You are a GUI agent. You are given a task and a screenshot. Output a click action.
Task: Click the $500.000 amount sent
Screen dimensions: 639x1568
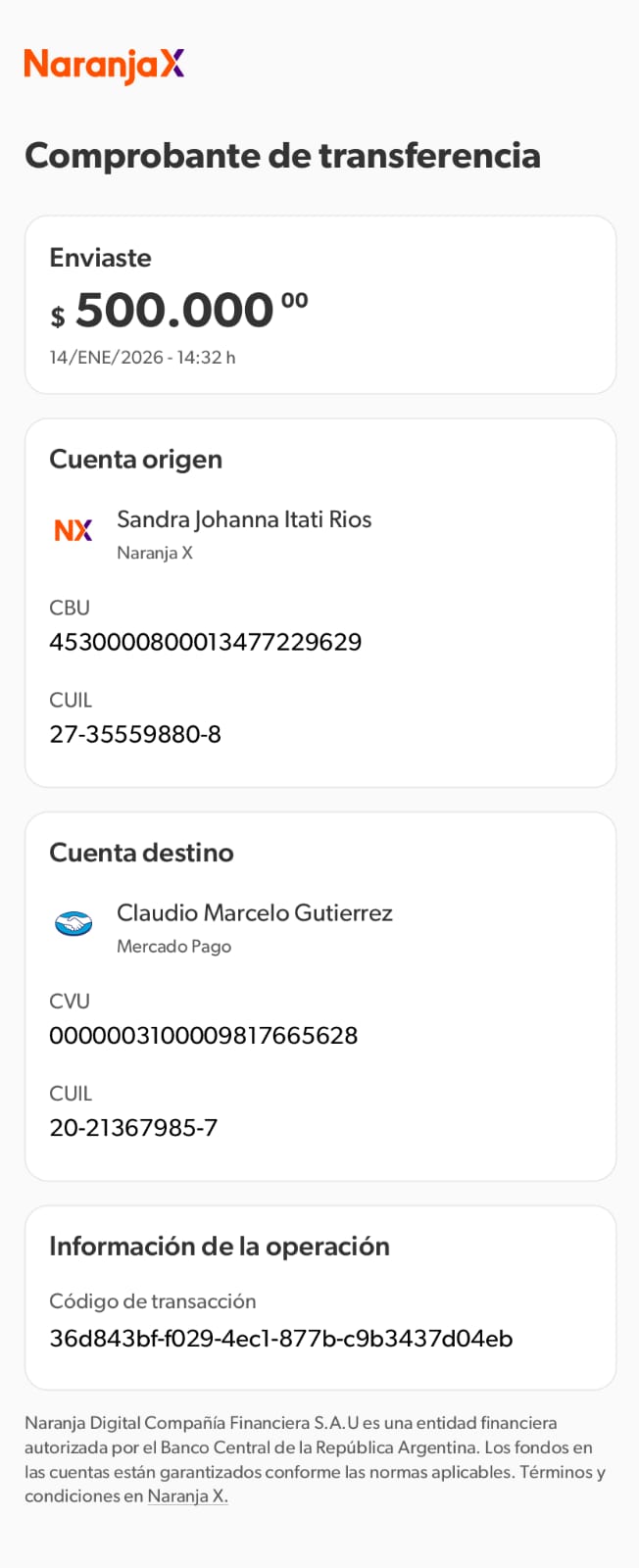coord(178,311)
